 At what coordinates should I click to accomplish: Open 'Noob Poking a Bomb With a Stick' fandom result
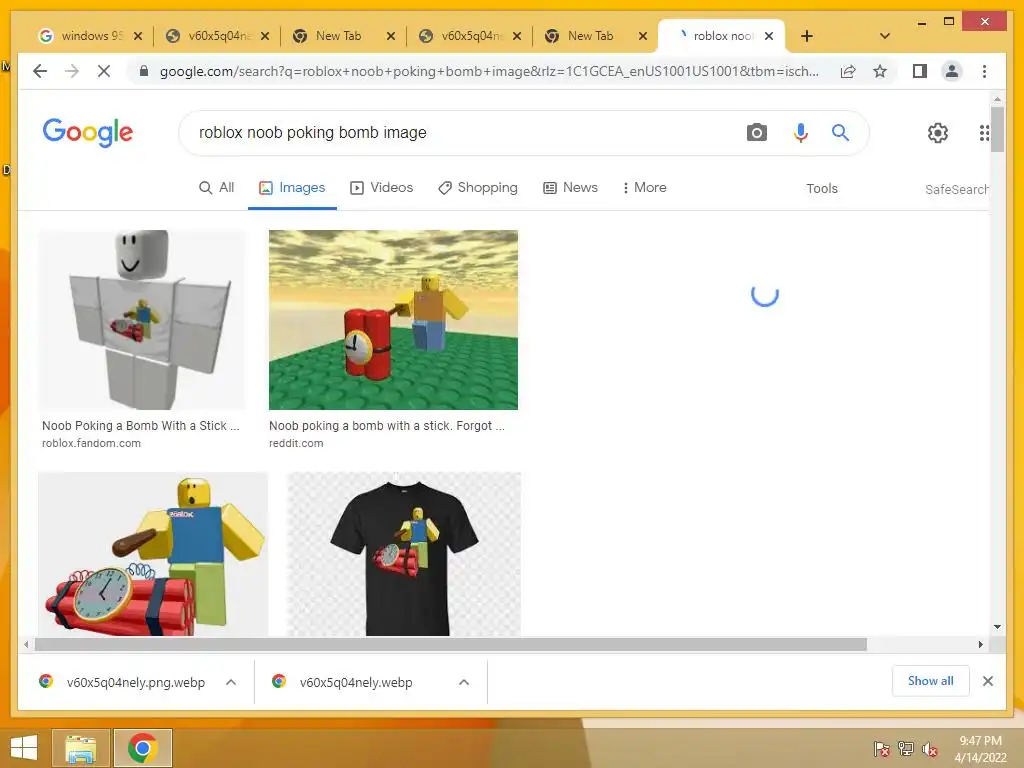coord(140,426)
